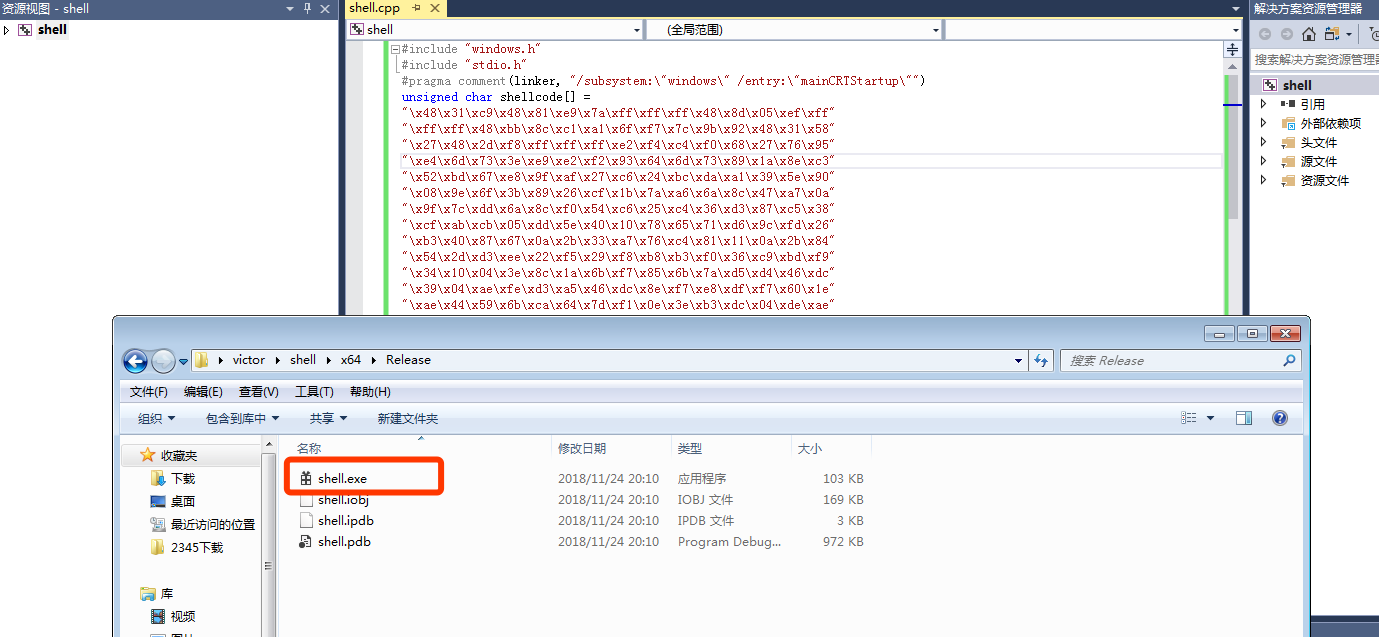Click the auto-hide pin on Resource View panel
The height and width of the screenshot is (637, 1379).
[307, 8]
